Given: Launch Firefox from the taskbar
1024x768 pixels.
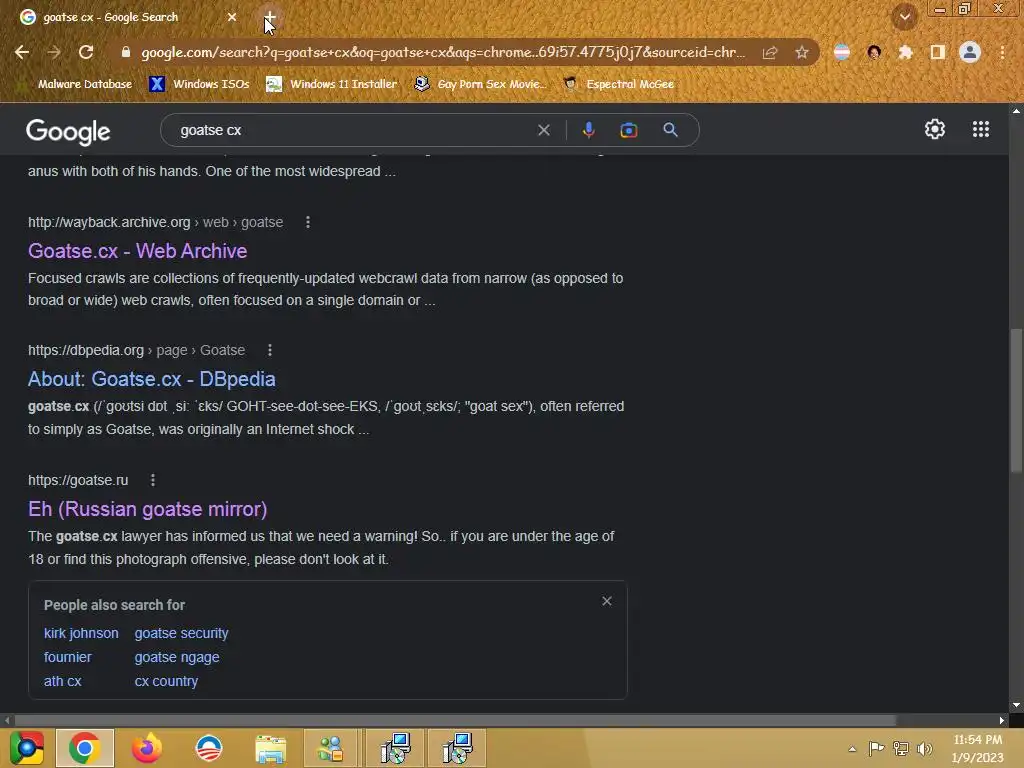Looking at the screenshot, I should pos(146,748).
